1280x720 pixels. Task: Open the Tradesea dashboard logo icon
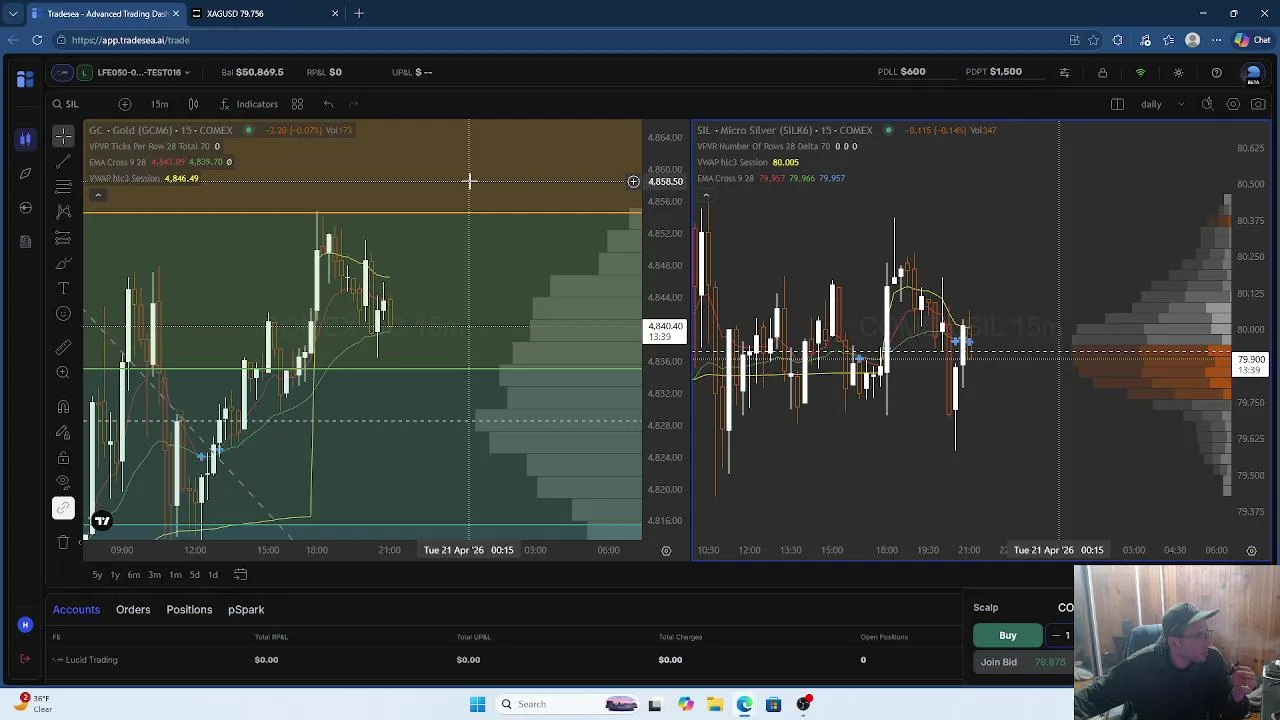(25, 78)
